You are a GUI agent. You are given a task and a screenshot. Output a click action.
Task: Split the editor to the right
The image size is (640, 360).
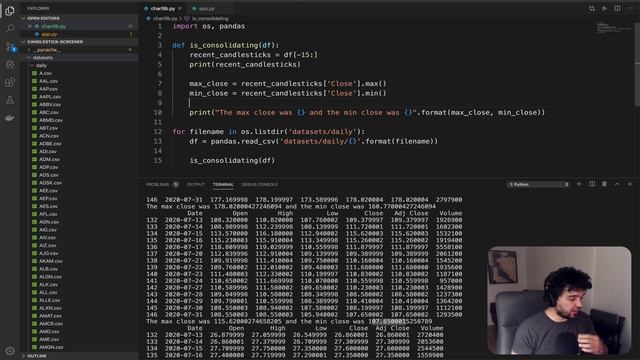(617, 8)
